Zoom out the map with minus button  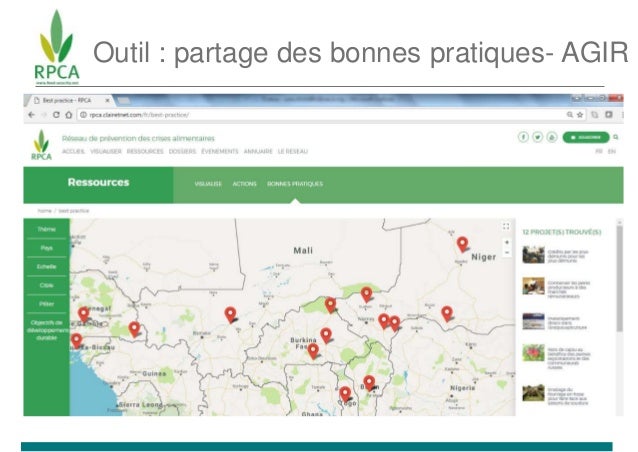507,252
